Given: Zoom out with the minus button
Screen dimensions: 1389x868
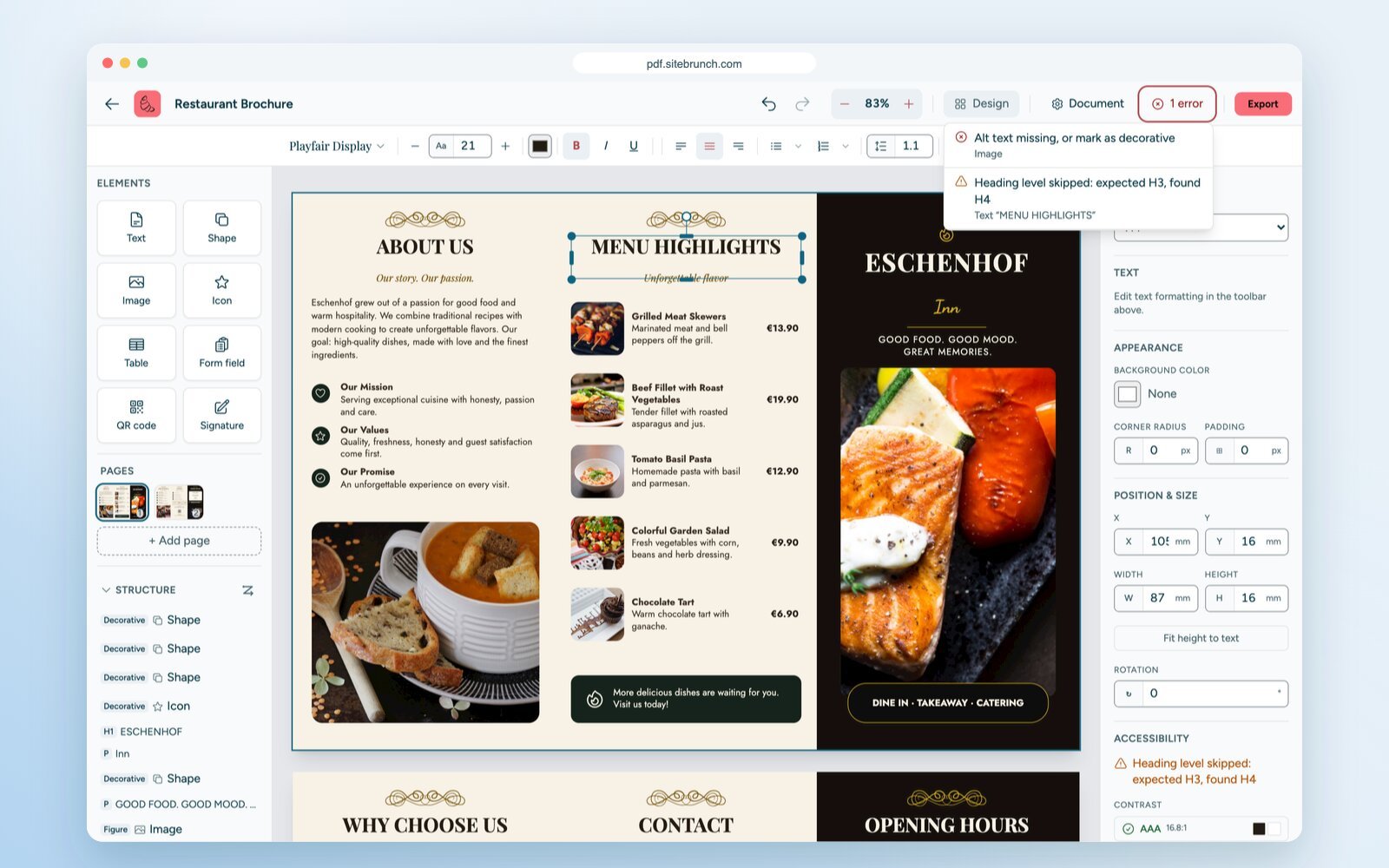Looking at the screenshot, I should (x=844, y=103).
